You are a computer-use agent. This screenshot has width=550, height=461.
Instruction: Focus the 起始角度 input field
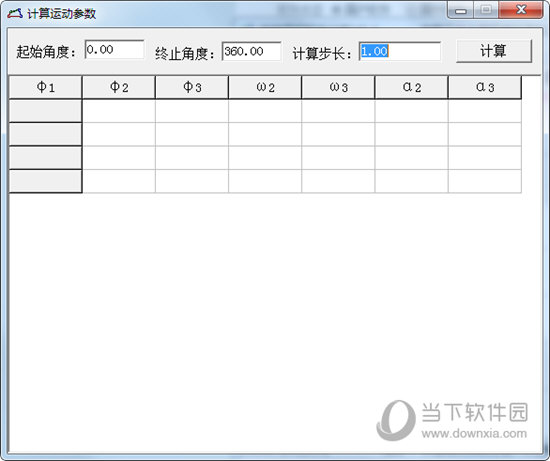coord(114,49)
